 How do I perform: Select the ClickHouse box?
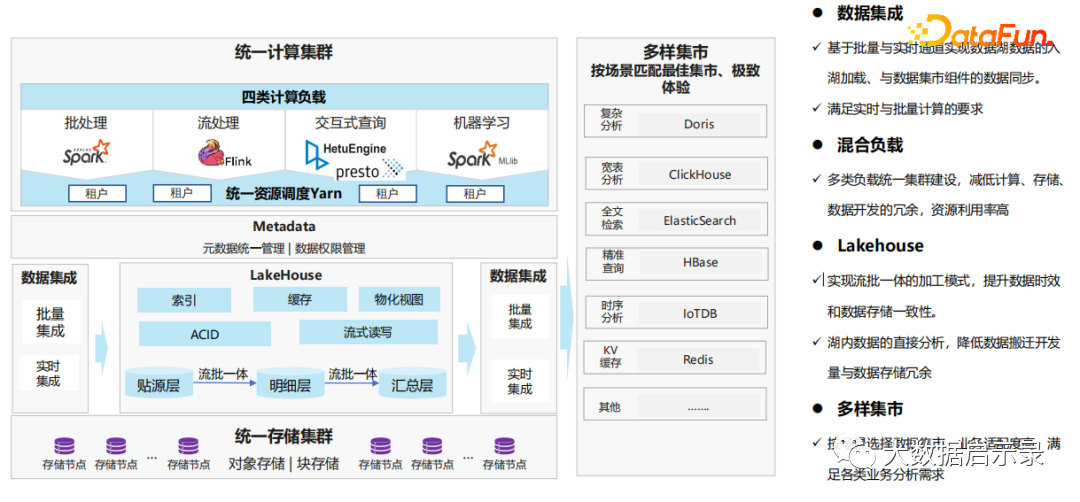click(x=698, y=174)
